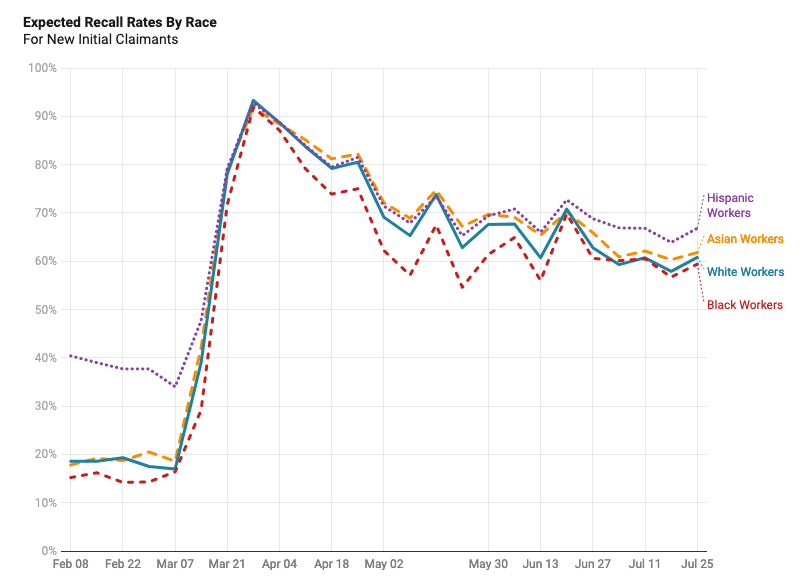Click the 80% y-axis label
The image size is (812, 588).
click(46, 165)
